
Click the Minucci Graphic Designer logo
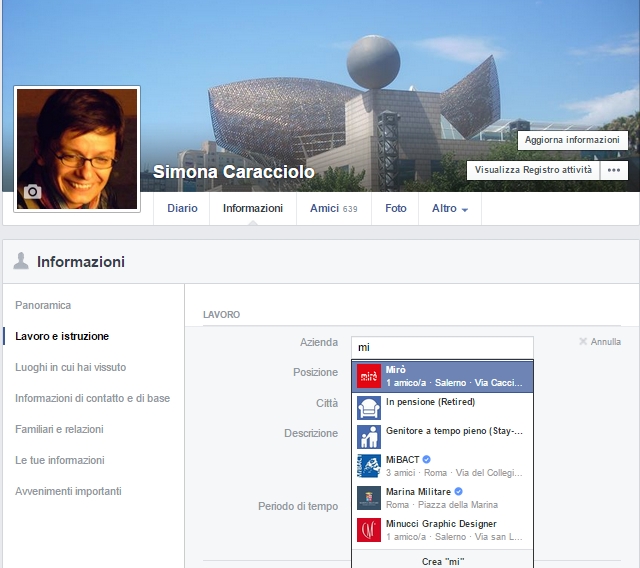point(369,530)
